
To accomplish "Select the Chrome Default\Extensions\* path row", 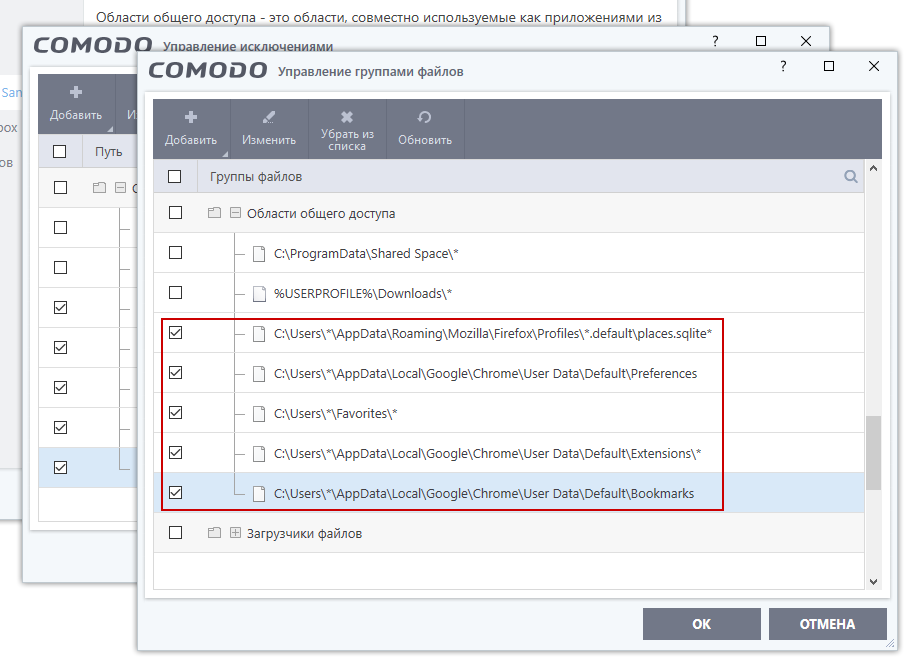I will point(509,453).
